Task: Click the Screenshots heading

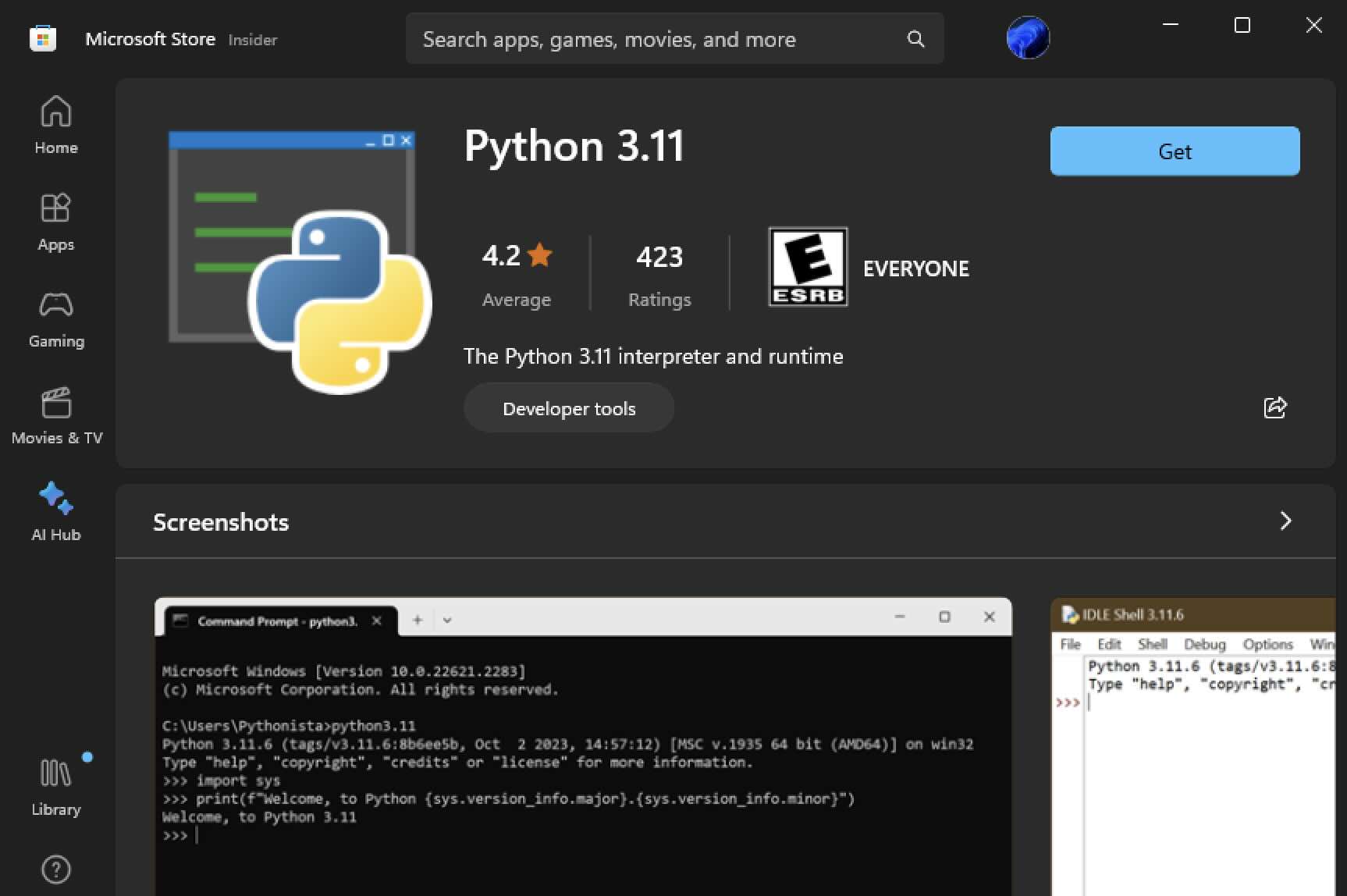Action: pos(221,522)
